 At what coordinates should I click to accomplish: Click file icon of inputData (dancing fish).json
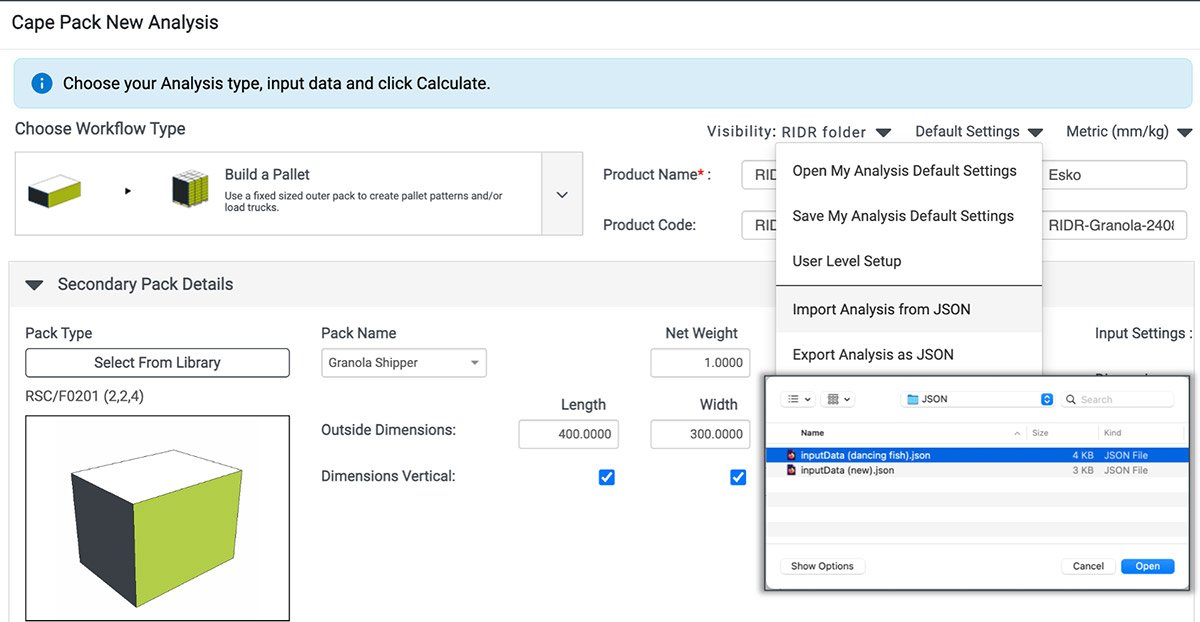click(791, 455)
